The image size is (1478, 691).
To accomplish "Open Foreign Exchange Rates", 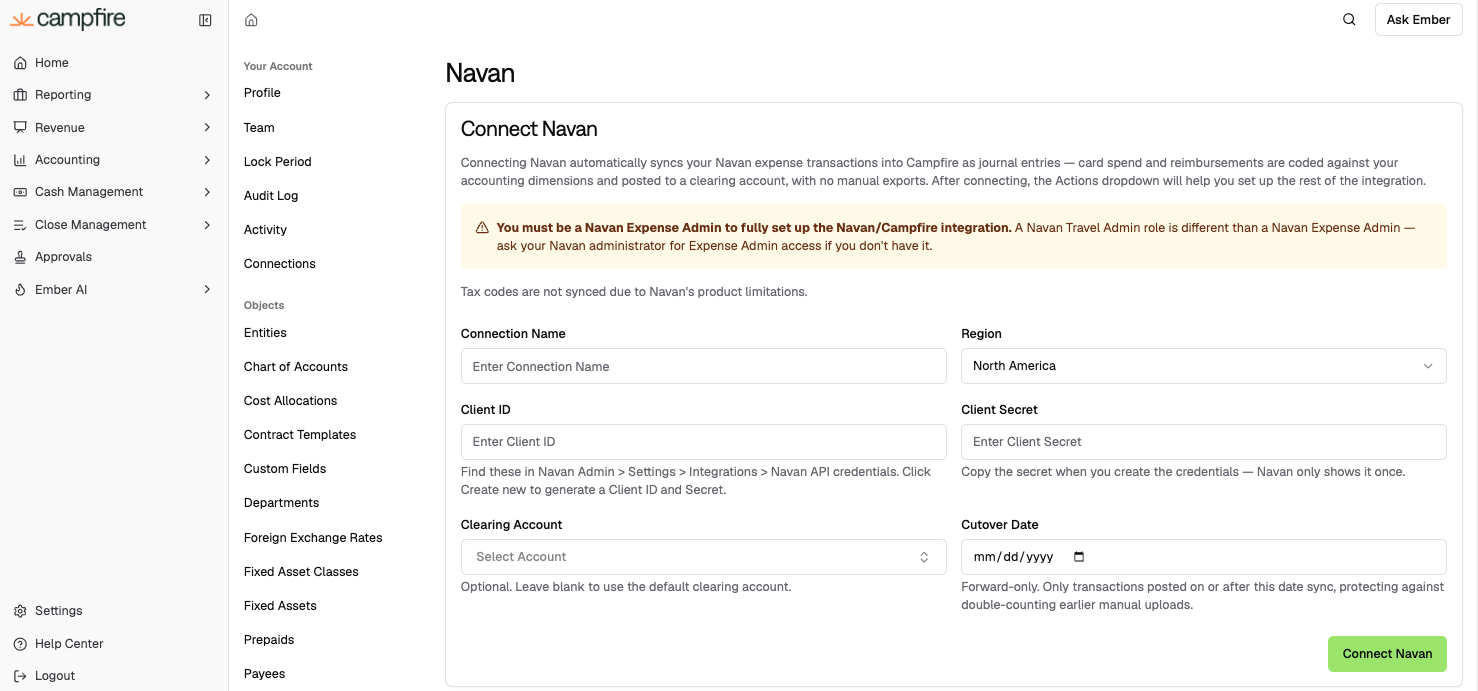I will [313, 538].
